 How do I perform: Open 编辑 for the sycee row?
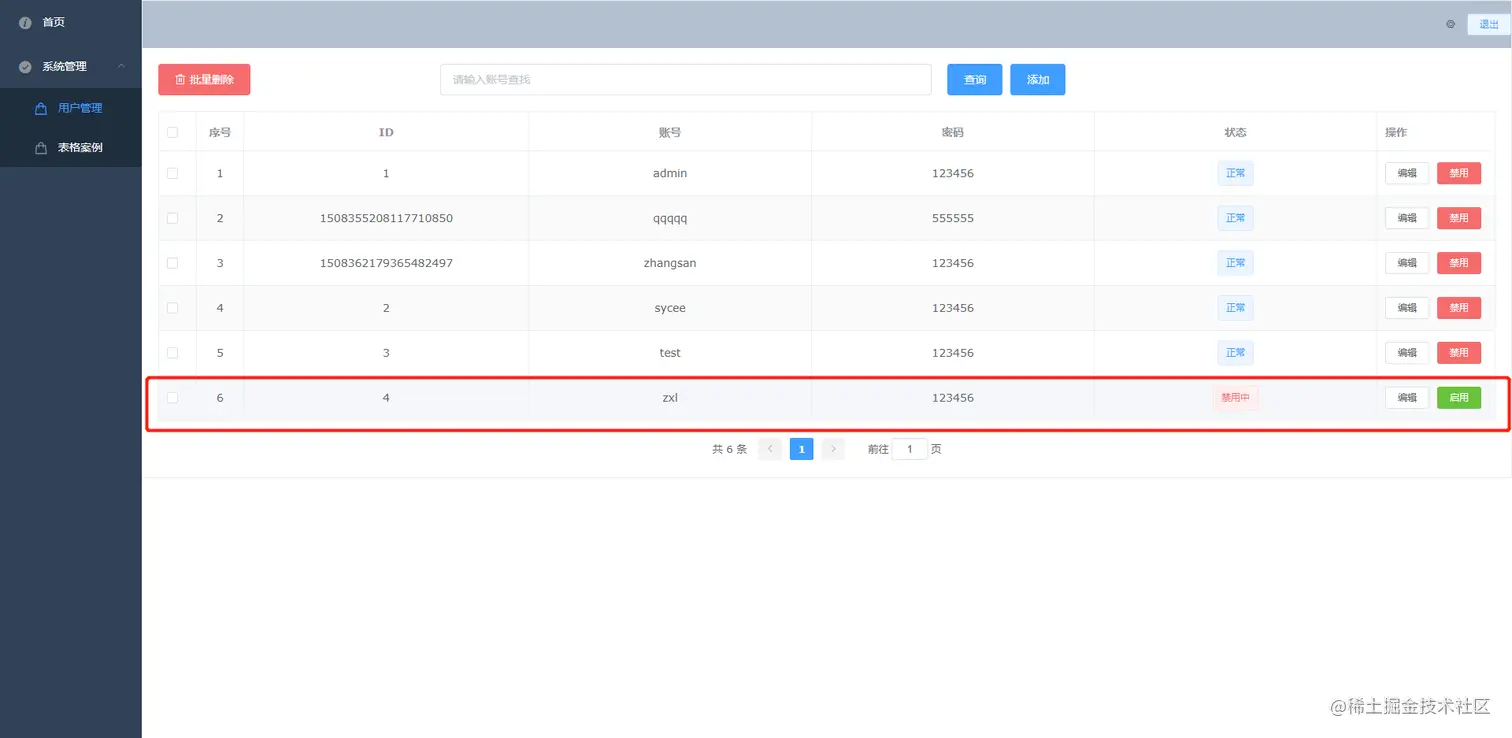[x=1407, y=308]
